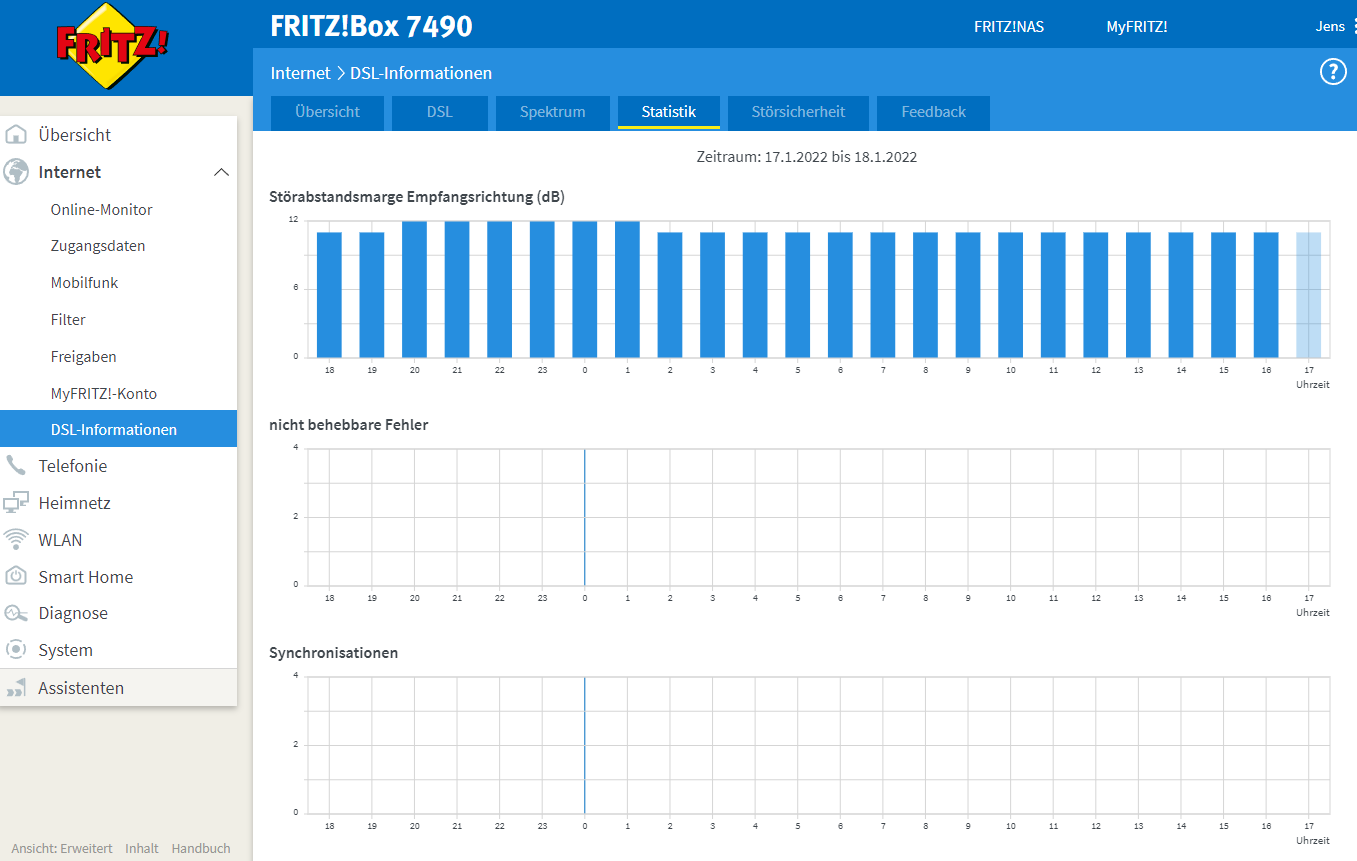Image resolution: width=1357 pixels, height=861 pixels.
Task: Click the Telefonie phone icon
Action: [x=16, y=466]
